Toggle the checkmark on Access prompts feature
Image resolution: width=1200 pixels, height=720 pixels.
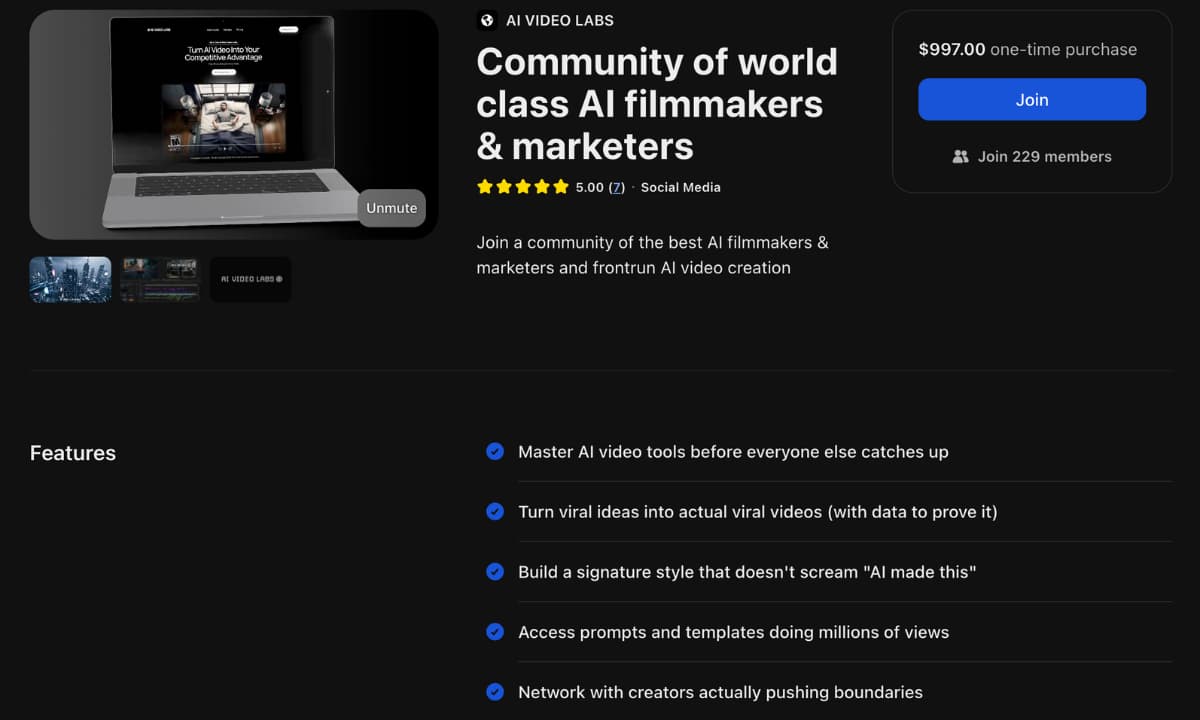[495, 631]
